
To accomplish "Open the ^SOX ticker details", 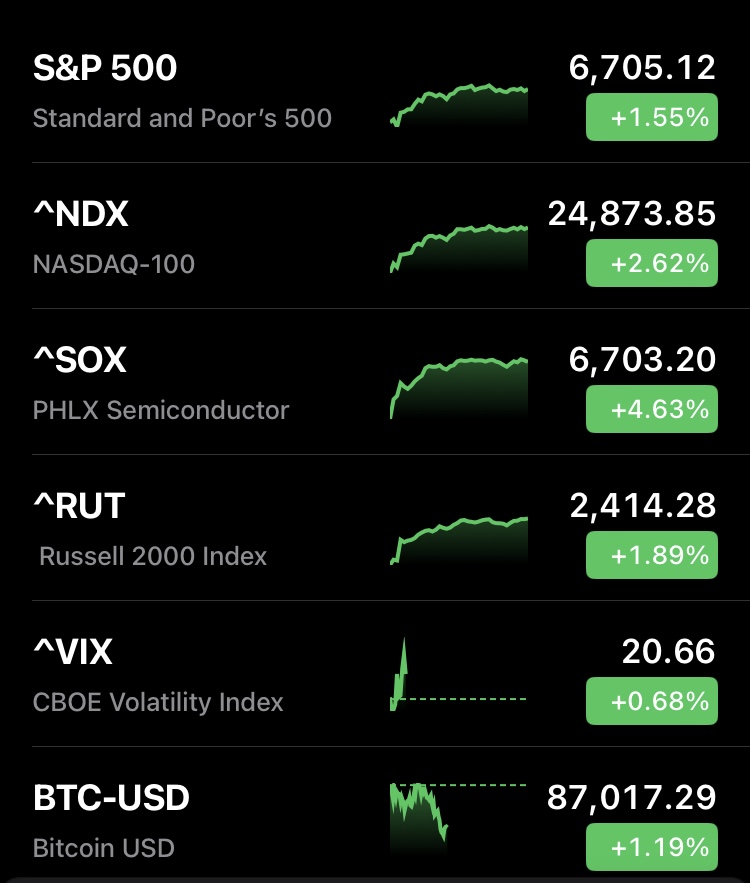I will point(80,360).
